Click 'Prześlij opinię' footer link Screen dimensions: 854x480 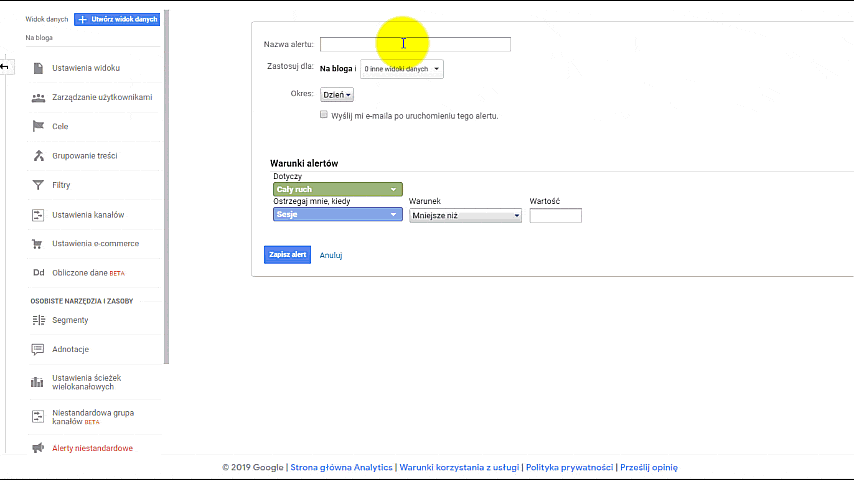649,467
